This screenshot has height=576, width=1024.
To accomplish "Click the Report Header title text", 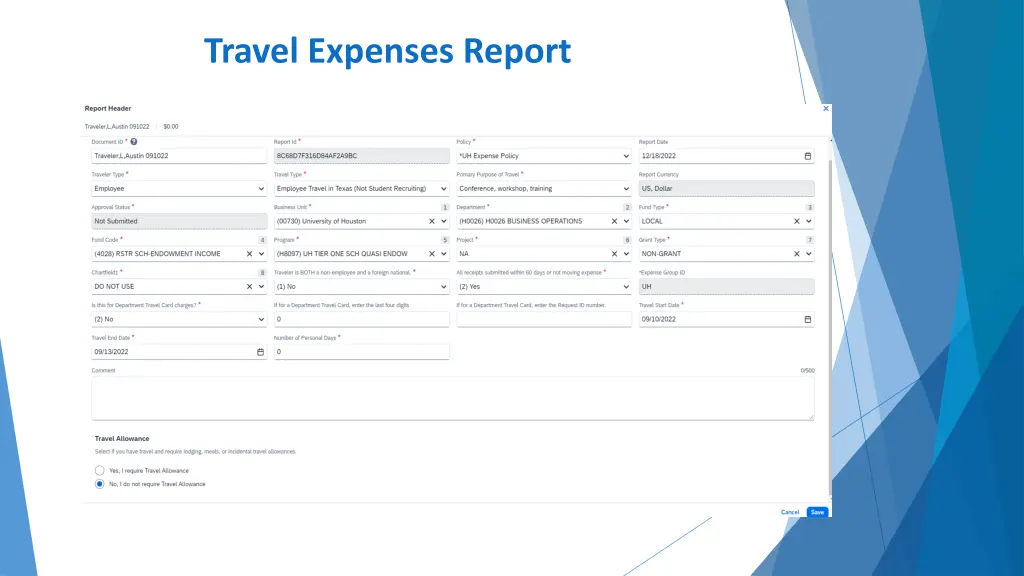I will 108,108.
